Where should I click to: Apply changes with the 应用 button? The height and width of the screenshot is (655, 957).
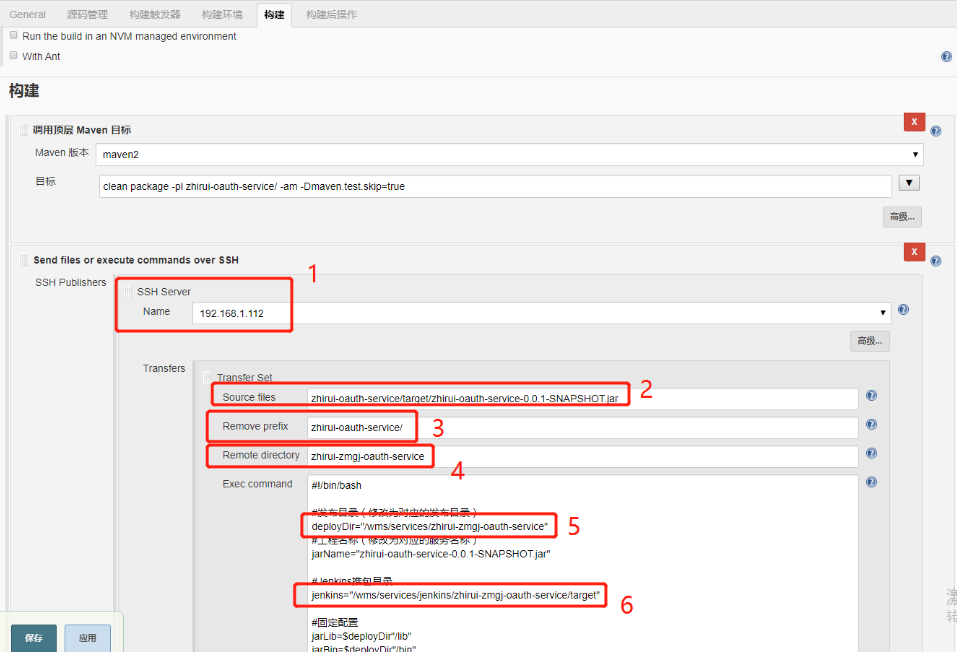(87, 637)
